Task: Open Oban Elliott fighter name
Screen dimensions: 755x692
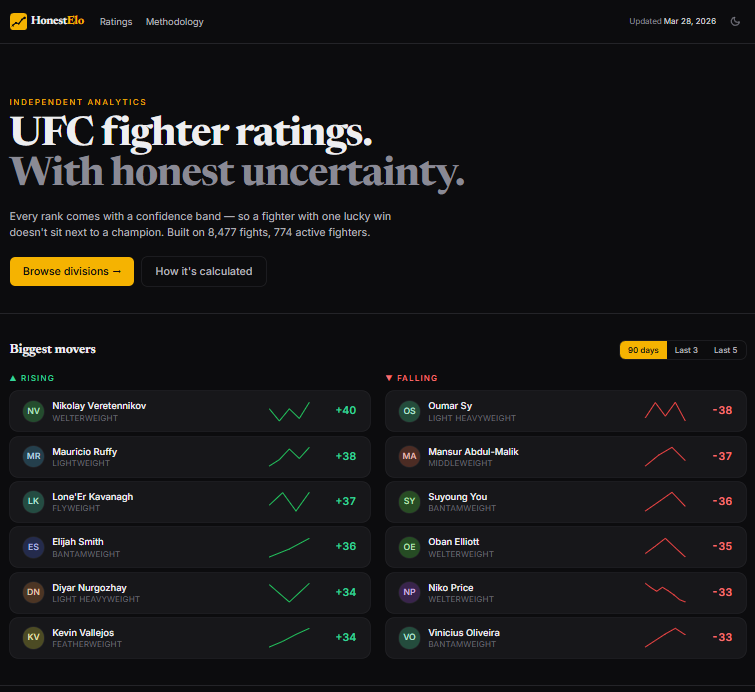Action: pyautogui.click(x=454, y=542)
